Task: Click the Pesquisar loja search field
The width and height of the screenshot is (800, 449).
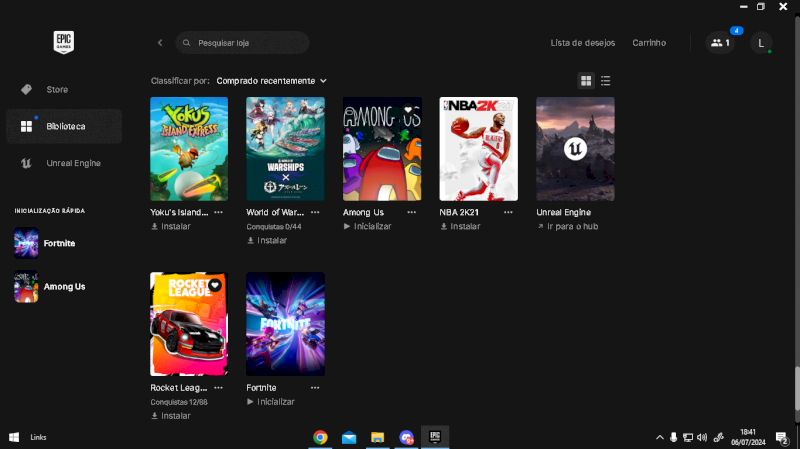Action: (242, 43)
